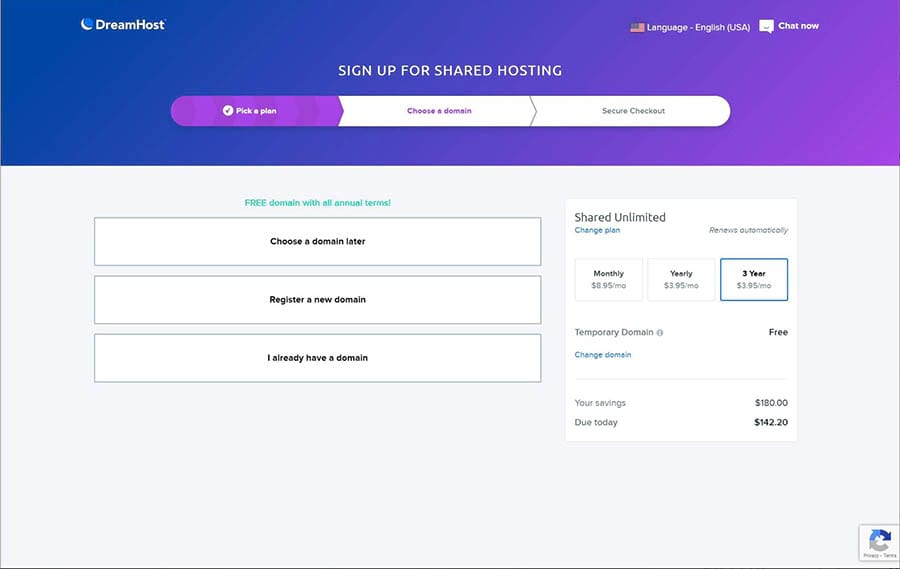The height and width of the screenshot is (569, 900).
Task: Click the Temporary Domain label
Action: coord(614,332)
